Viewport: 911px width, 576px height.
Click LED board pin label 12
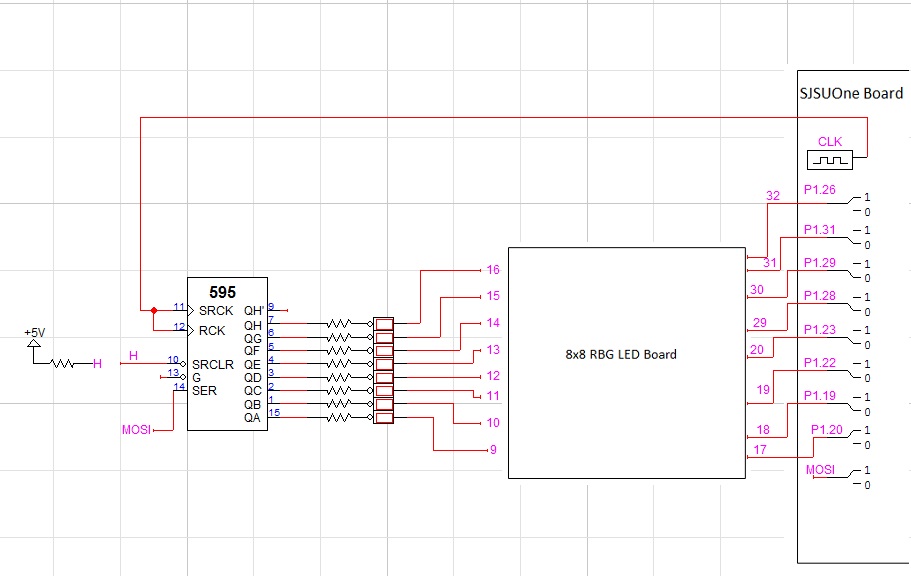pos(493,376)
